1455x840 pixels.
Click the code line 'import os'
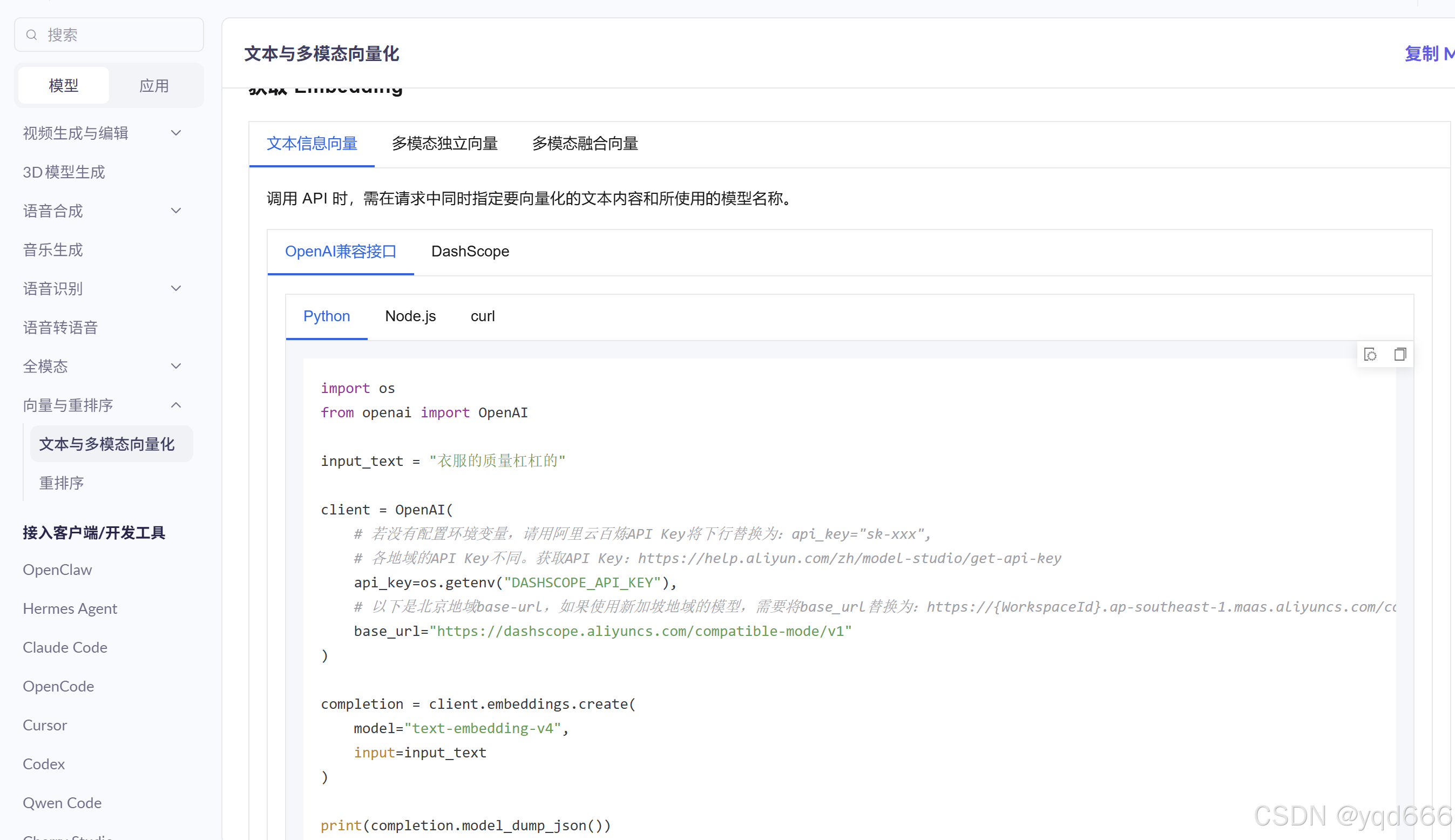(x=358, y=388)
